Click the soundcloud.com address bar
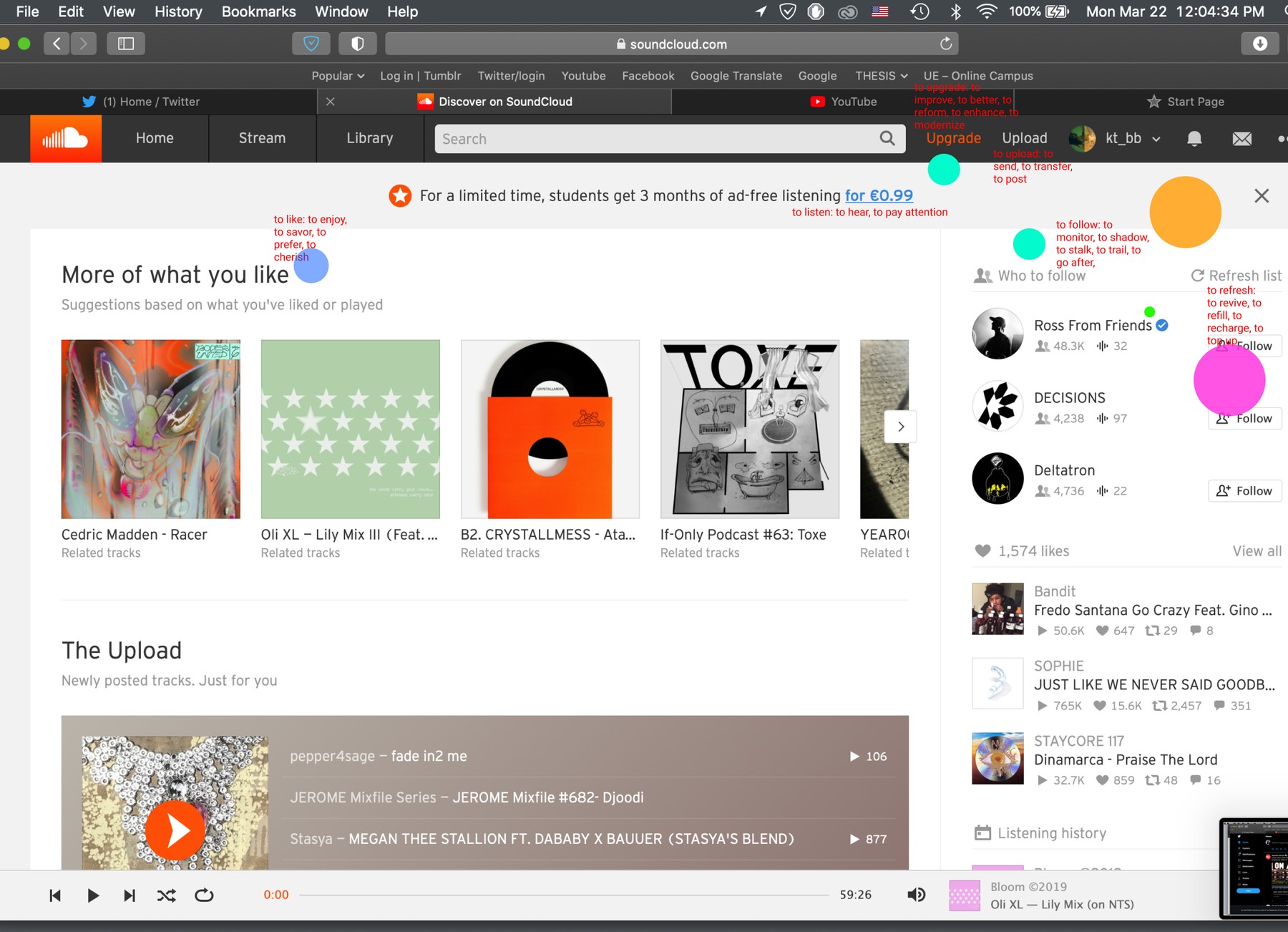This screenshot has height=932, width=1288. (x=671, y=44)
